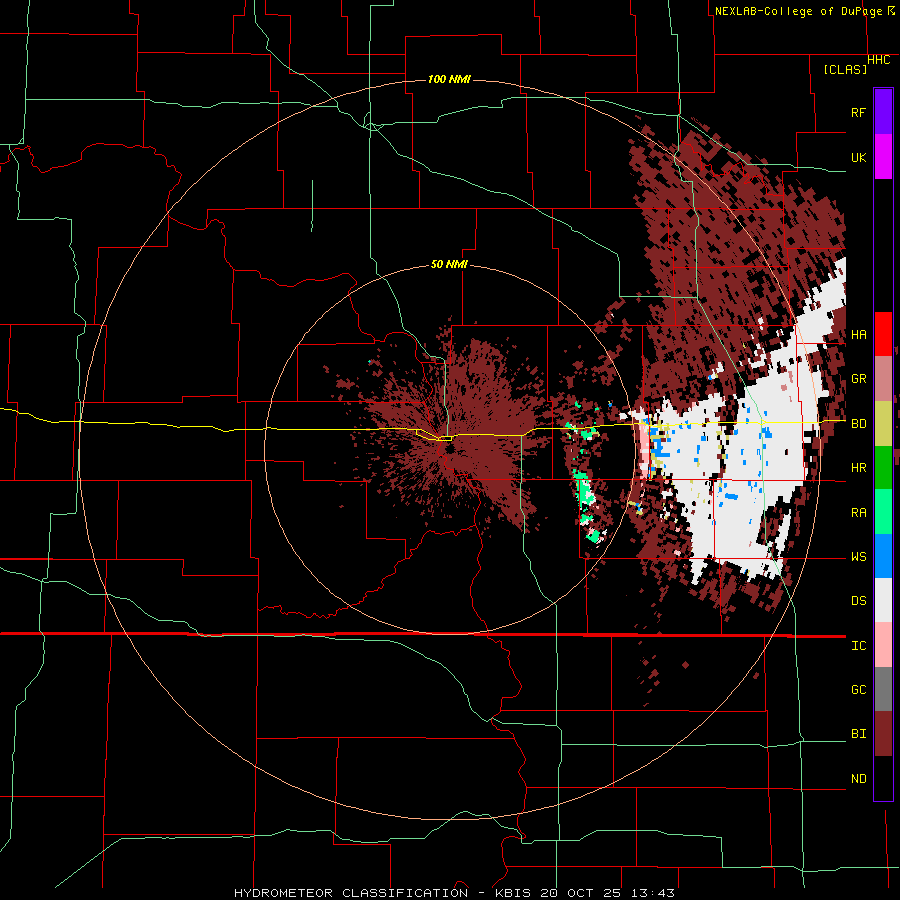Click the 'GR' legend label
Screen dimensions: 900x900
pyautogui.click(x=858, y=379)
